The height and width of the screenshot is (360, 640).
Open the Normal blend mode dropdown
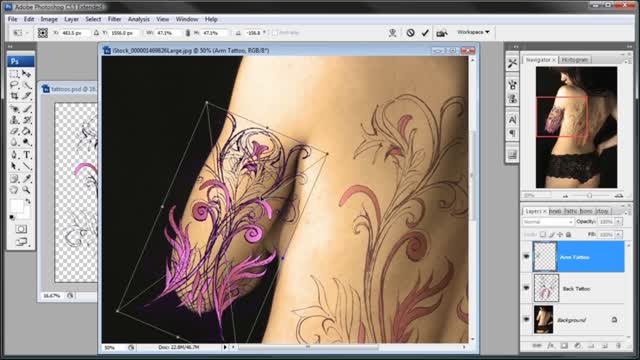click(x=548, y=222)
